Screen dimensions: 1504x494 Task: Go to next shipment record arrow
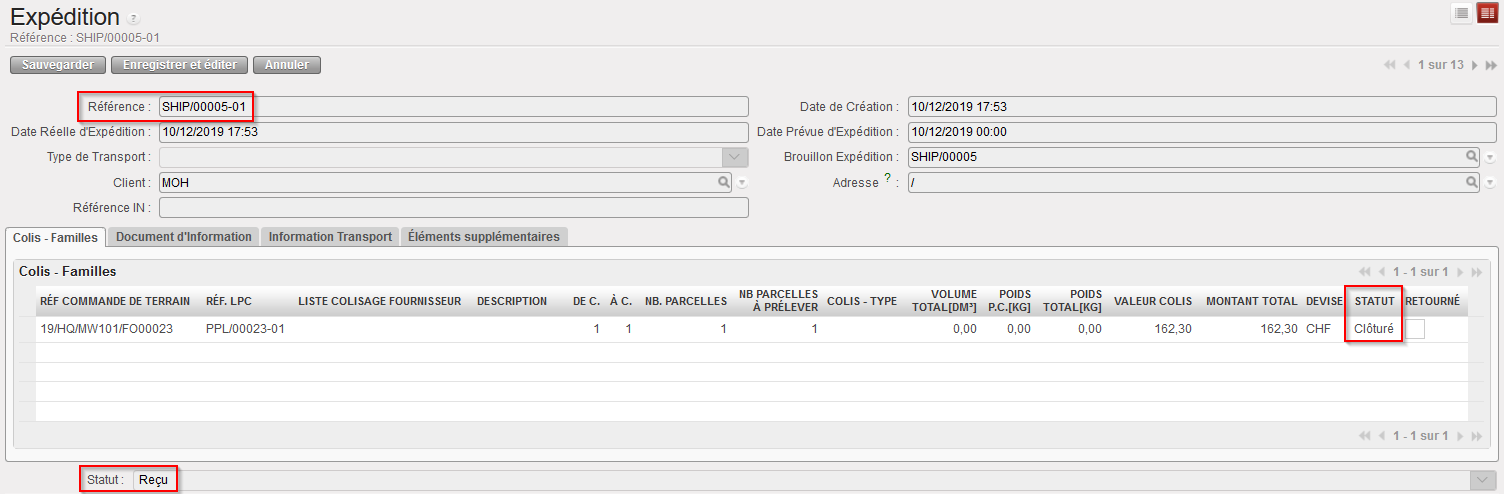tap(1474, 65)
